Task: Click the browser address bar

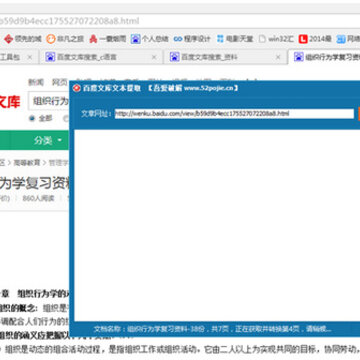Action: 180,21
